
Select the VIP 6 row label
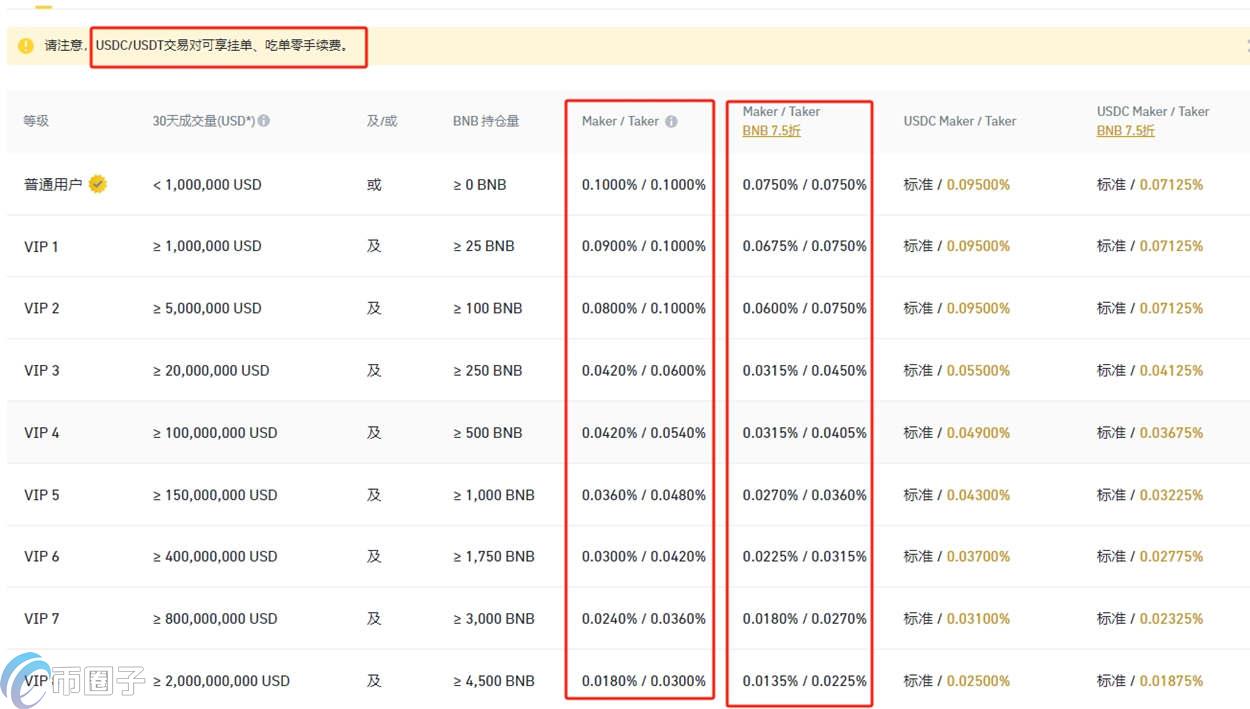pos(42,556)
